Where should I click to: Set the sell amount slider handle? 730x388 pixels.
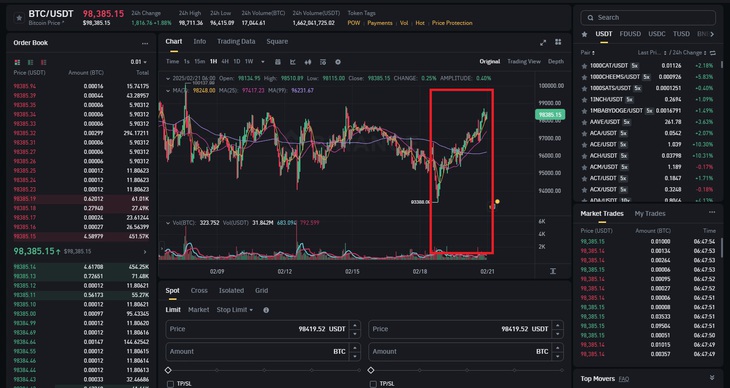[x=371, y=370]
